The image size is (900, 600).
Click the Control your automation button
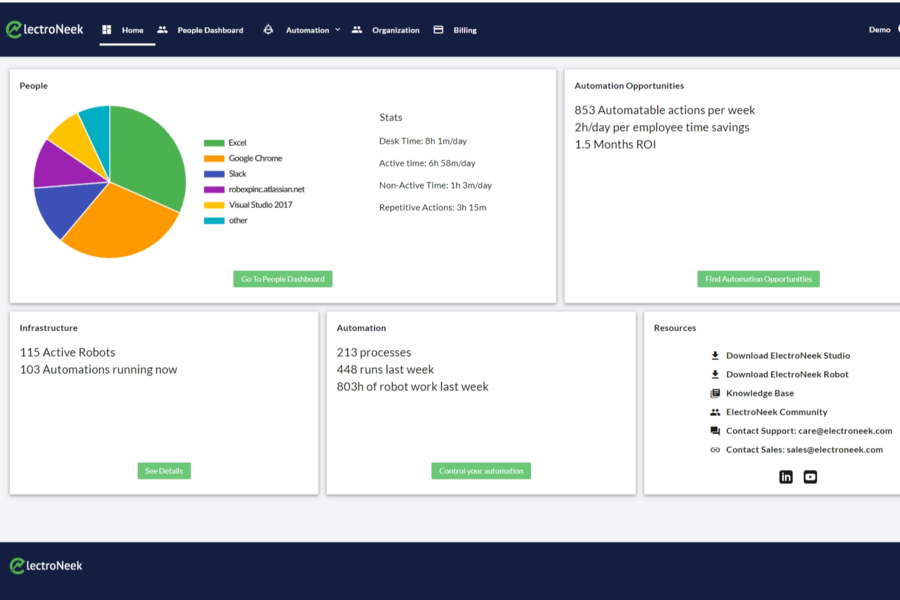pyautogui.click(x=481, y=470)
